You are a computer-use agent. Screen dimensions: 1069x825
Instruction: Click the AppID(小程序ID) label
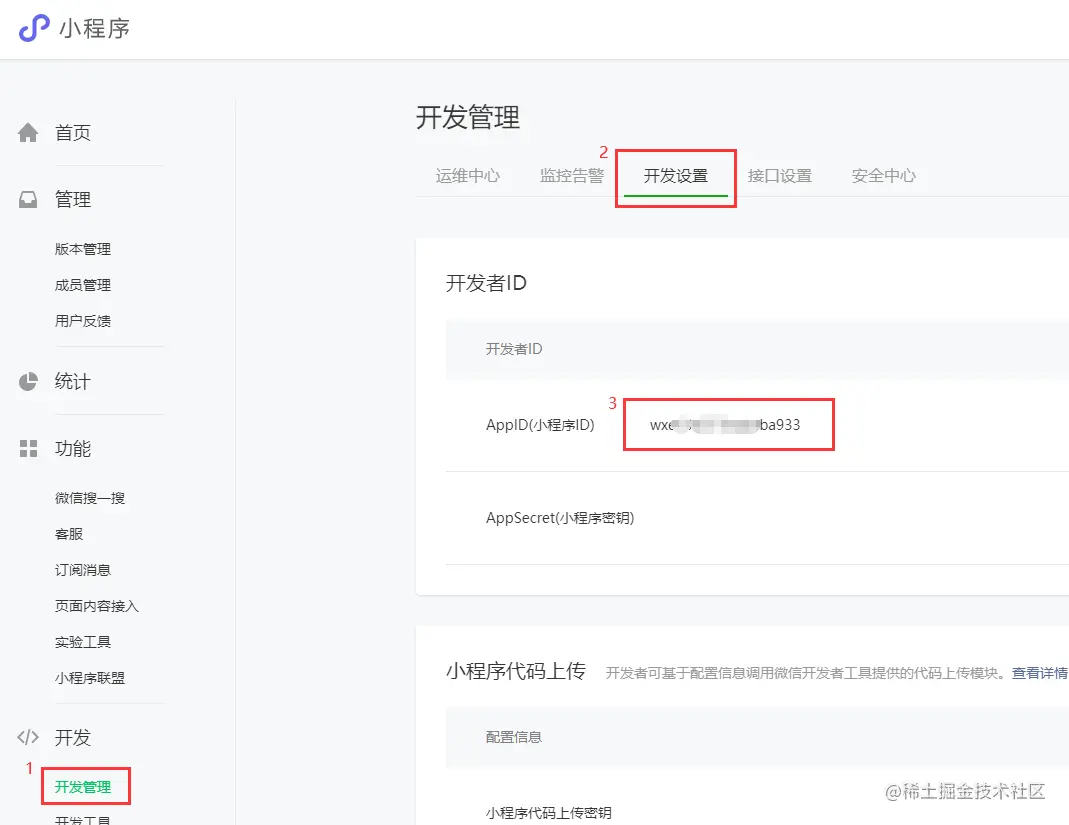540,425
